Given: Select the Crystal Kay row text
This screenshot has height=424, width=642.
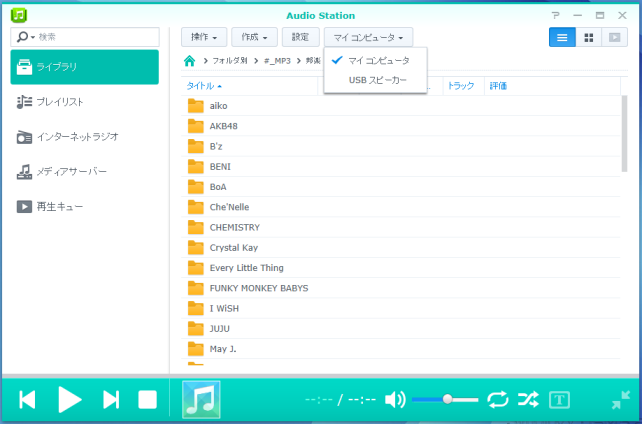Looking at the screenshot, I should pos(234,248).
